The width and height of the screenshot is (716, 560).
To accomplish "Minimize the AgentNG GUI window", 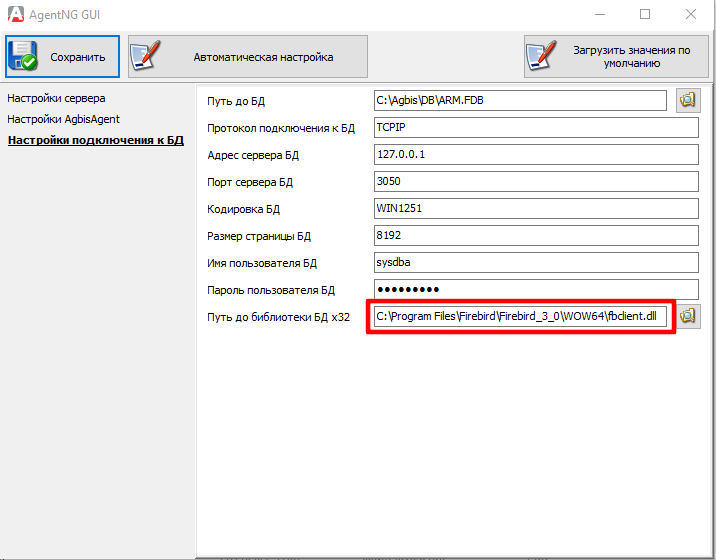I will tap(599, 14).
